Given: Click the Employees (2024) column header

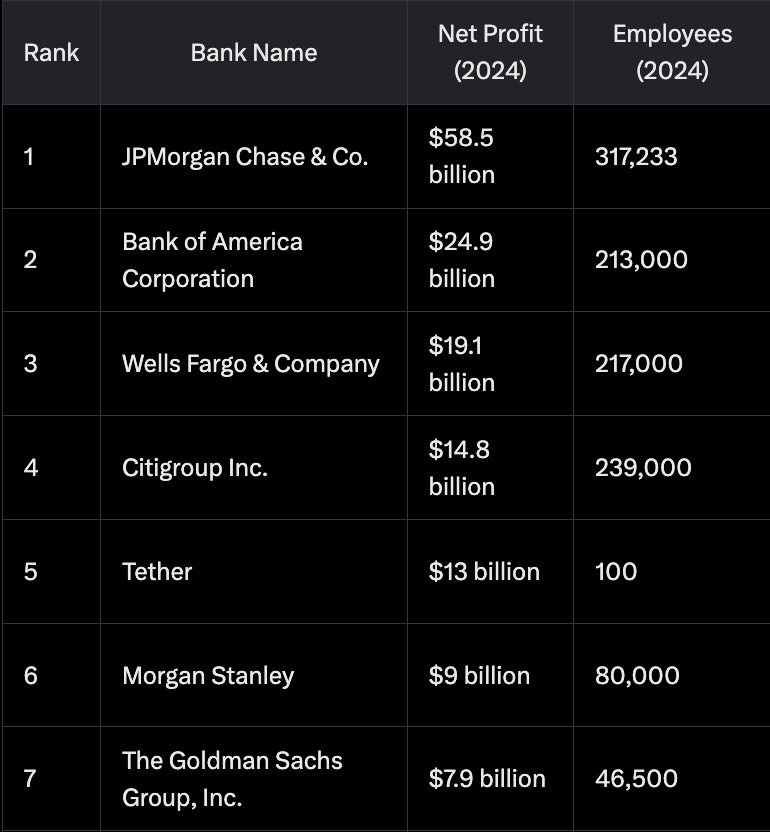Looking at the screenshot, I should pyautogui.click(x=672, y=52).
